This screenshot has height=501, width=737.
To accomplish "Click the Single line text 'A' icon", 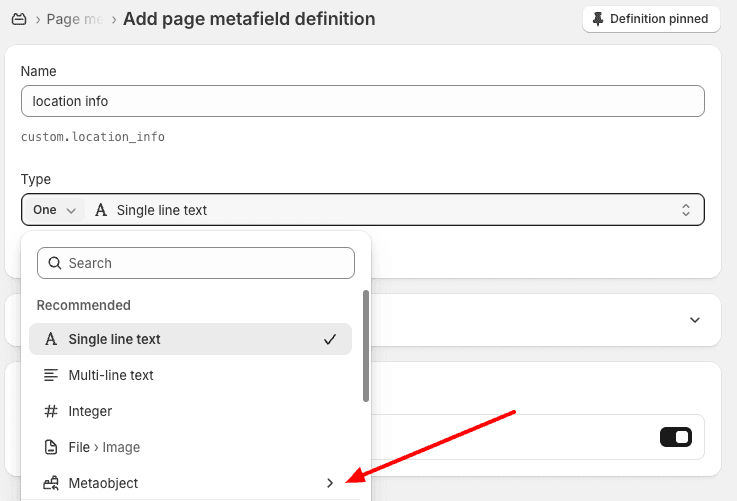I will pos(50,339).
